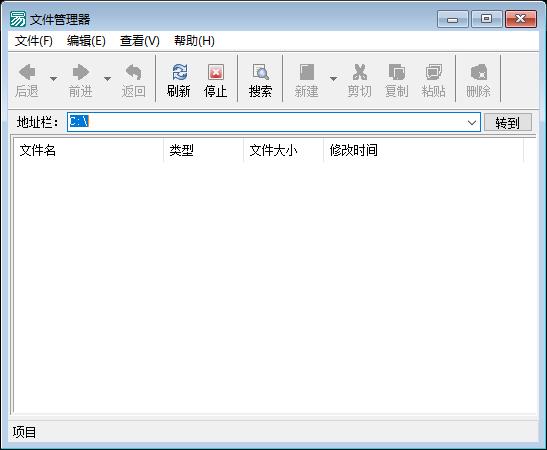Sort by the 修改时间 column header
Image resolution: width=547 pixels, height=450 pixels.
pos(353,150)
